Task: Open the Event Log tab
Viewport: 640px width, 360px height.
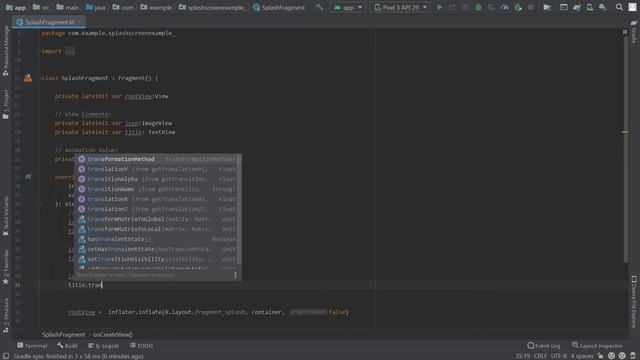Action: [x=544, y=346]
